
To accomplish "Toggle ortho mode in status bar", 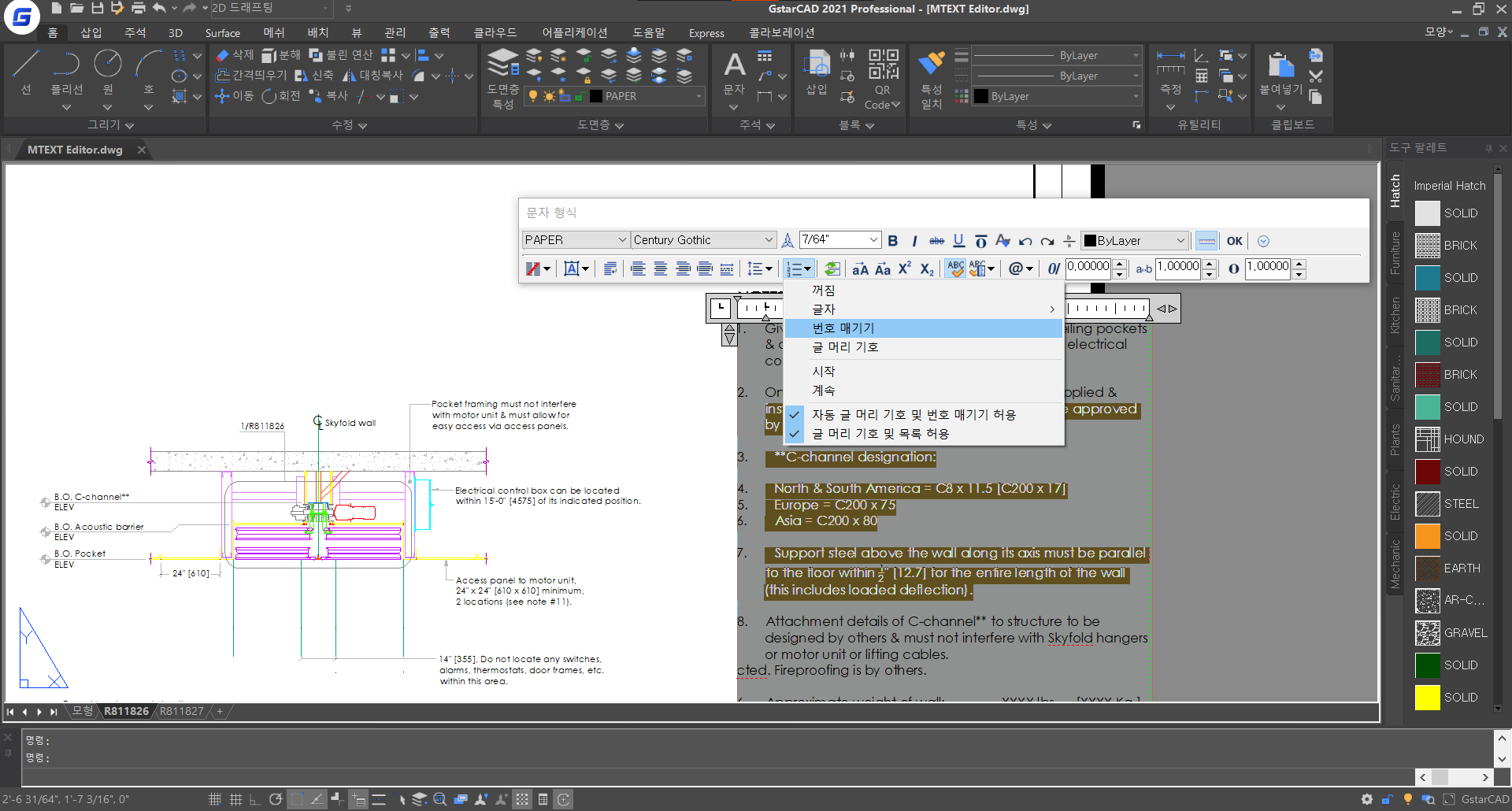I will pyautogui.click(x=255, y=799).
